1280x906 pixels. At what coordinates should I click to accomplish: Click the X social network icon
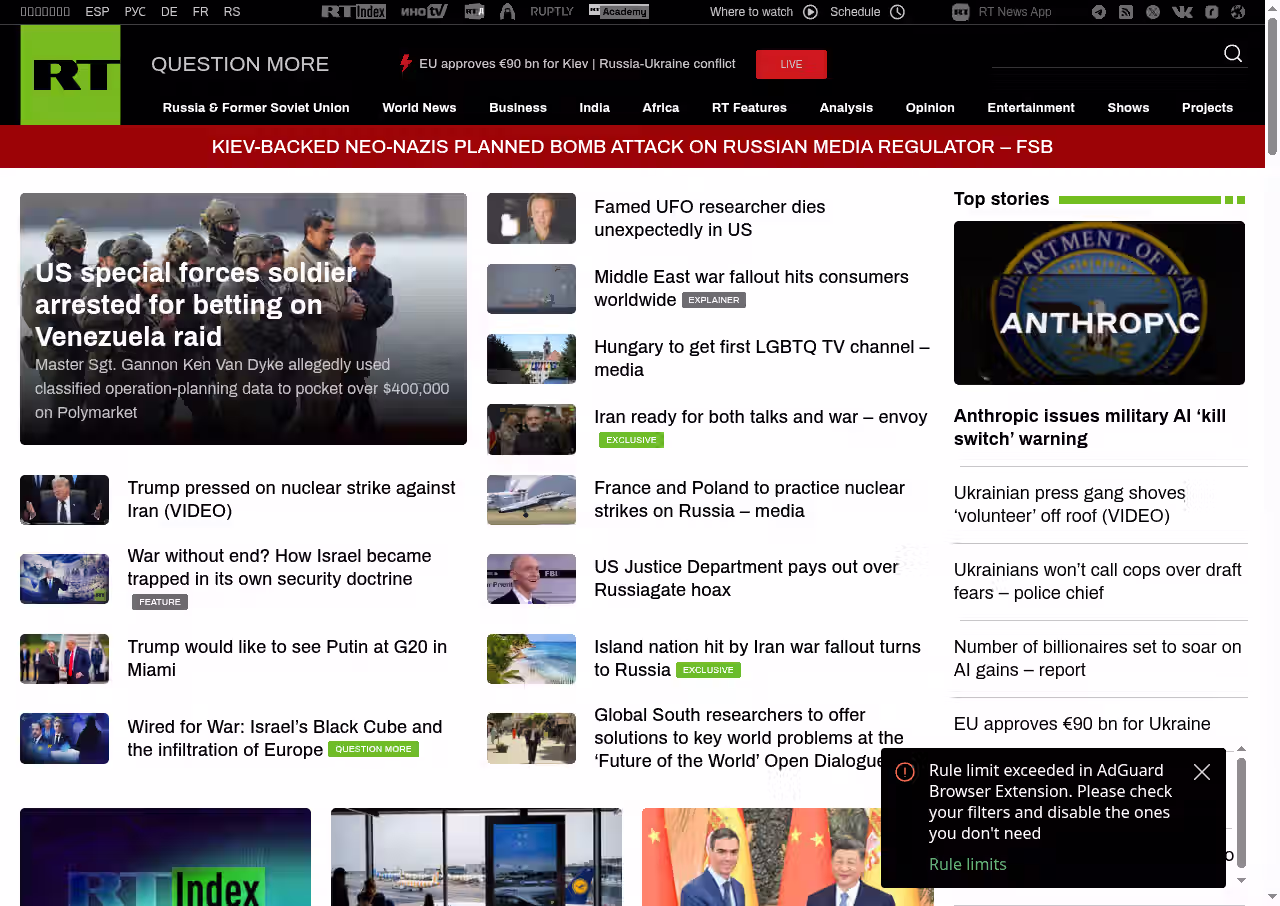click(x=1153, y=12)
